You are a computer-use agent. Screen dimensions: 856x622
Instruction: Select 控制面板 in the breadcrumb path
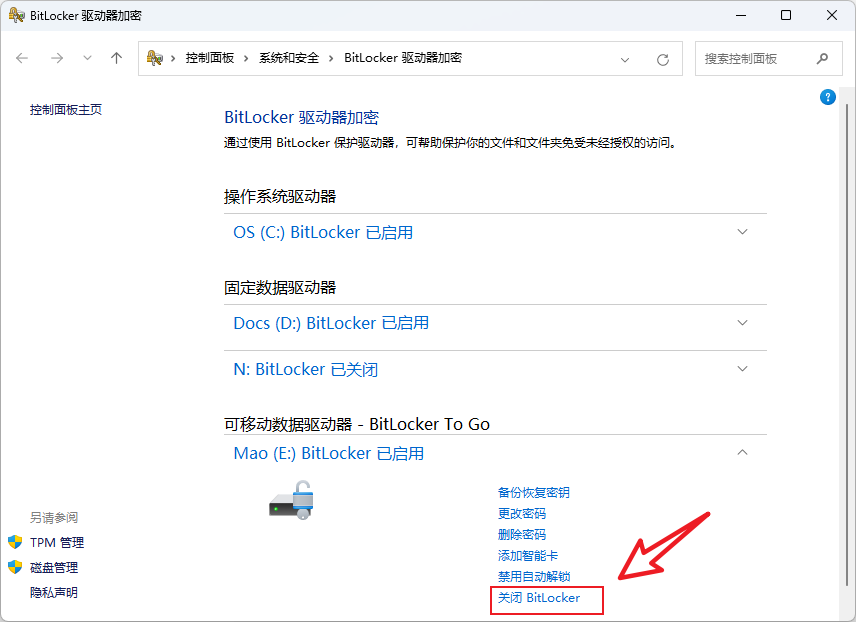tap(209, 59)
